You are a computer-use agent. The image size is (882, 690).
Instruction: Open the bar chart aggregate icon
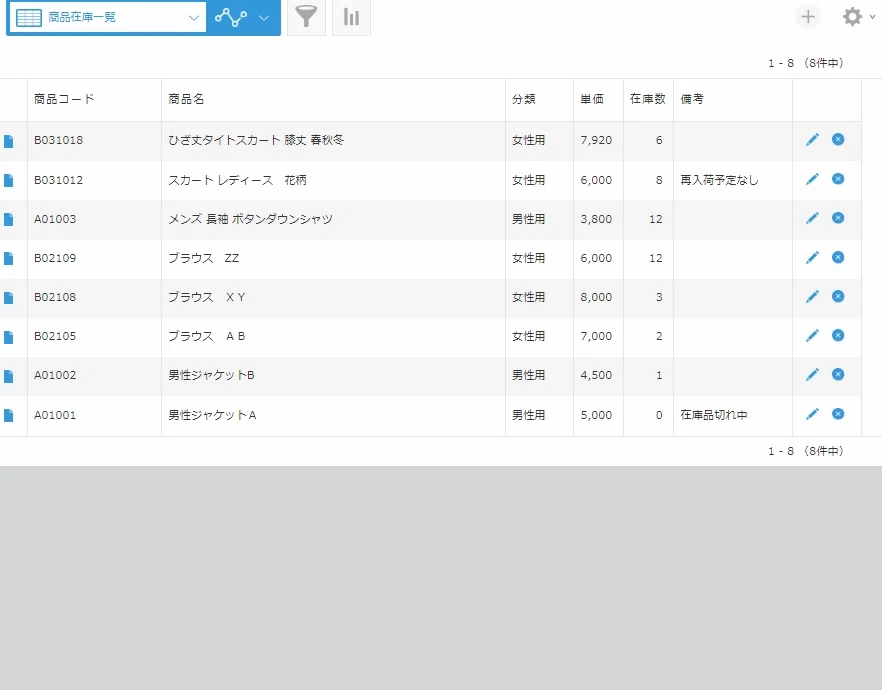[x=352, y=17]
